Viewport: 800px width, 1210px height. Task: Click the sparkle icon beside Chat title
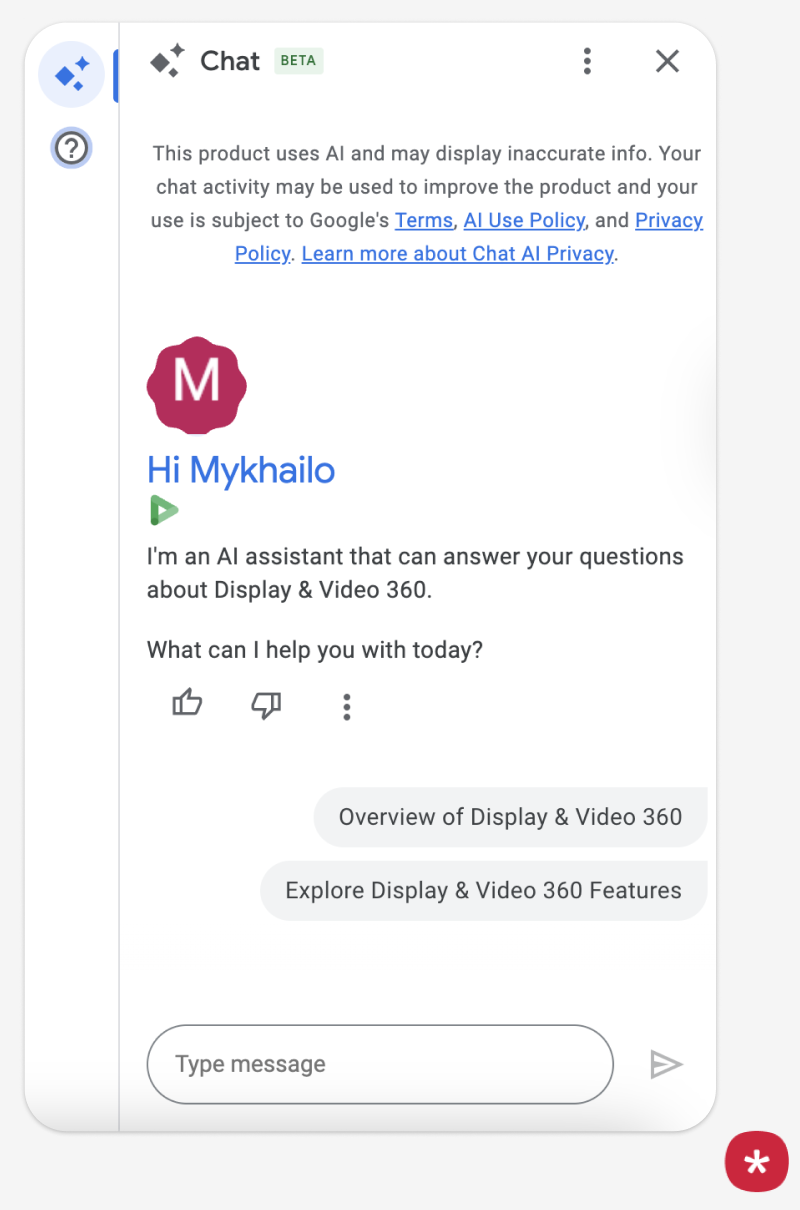(x=167, y=61)
